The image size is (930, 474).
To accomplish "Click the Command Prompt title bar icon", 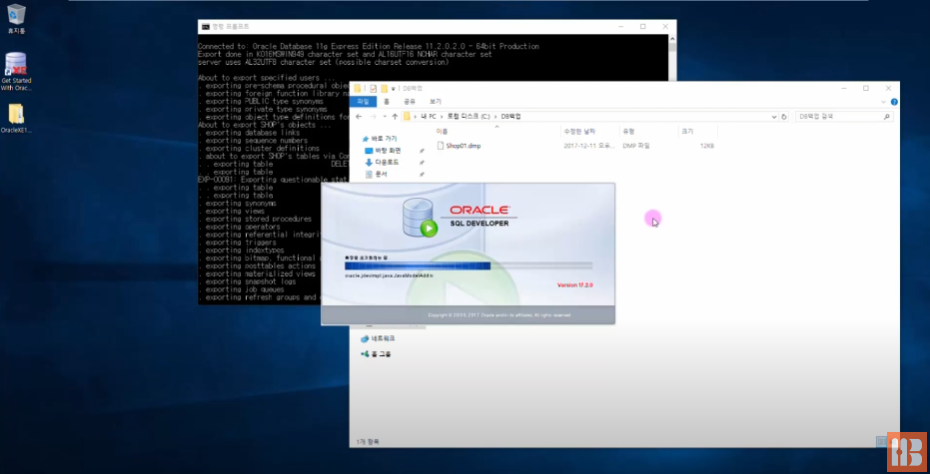I will (x=205, y=27).
